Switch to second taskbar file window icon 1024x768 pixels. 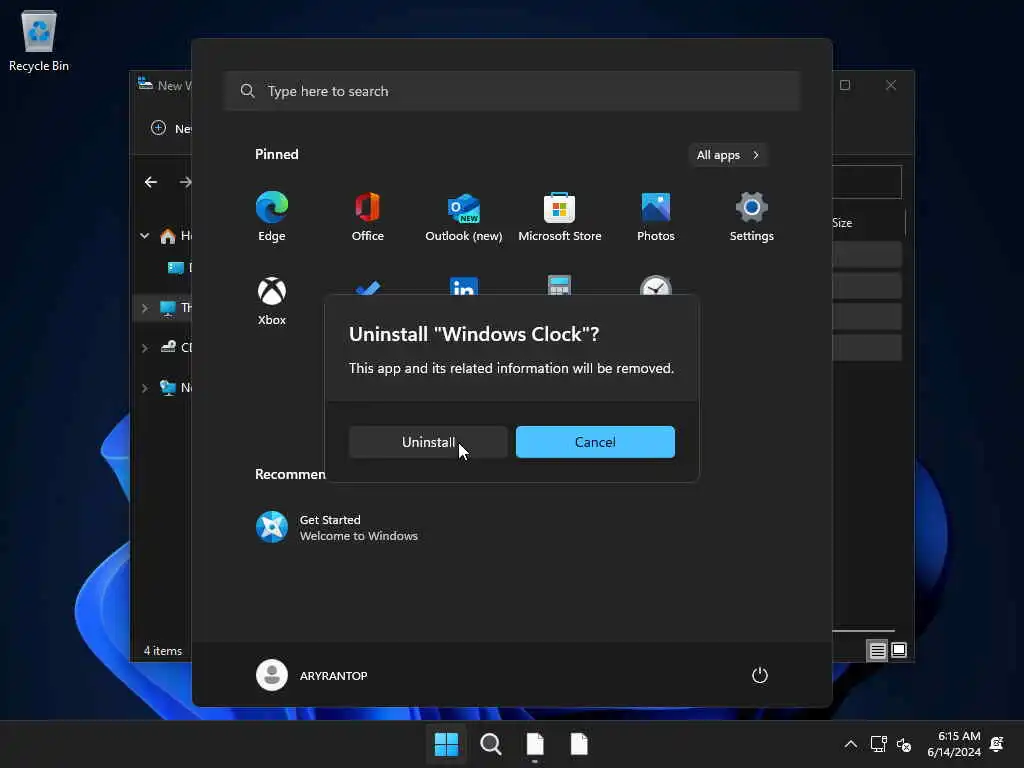(x=579, y=744)
